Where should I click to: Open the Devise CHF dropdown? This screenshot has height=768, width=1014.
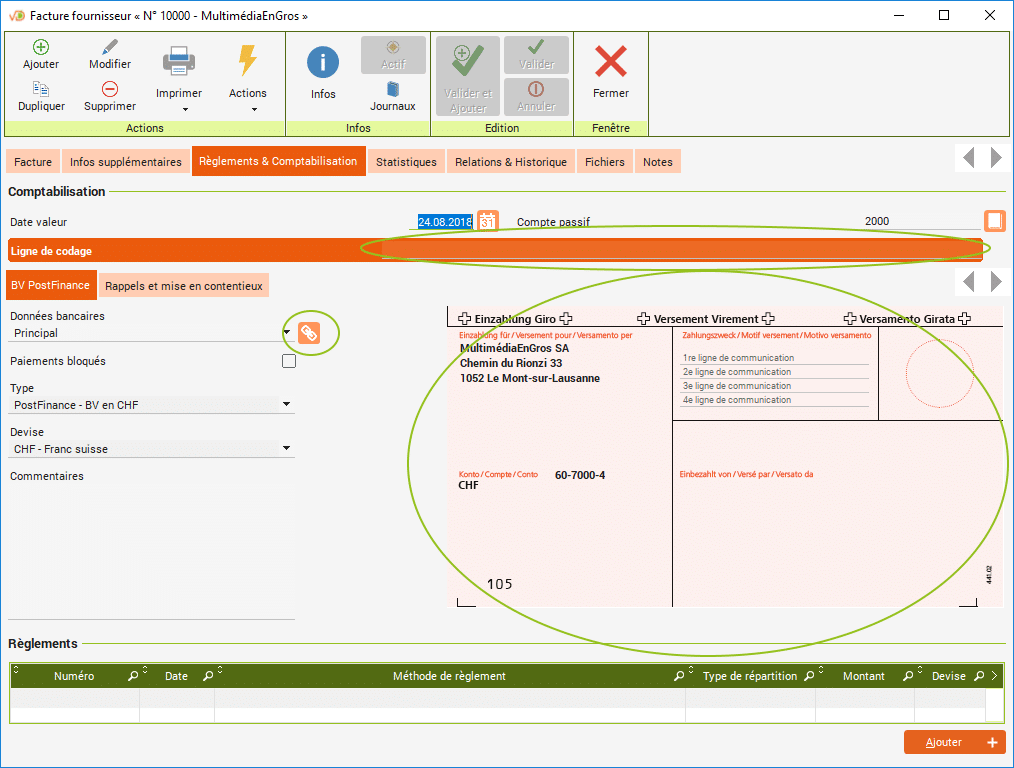(286, 449)
